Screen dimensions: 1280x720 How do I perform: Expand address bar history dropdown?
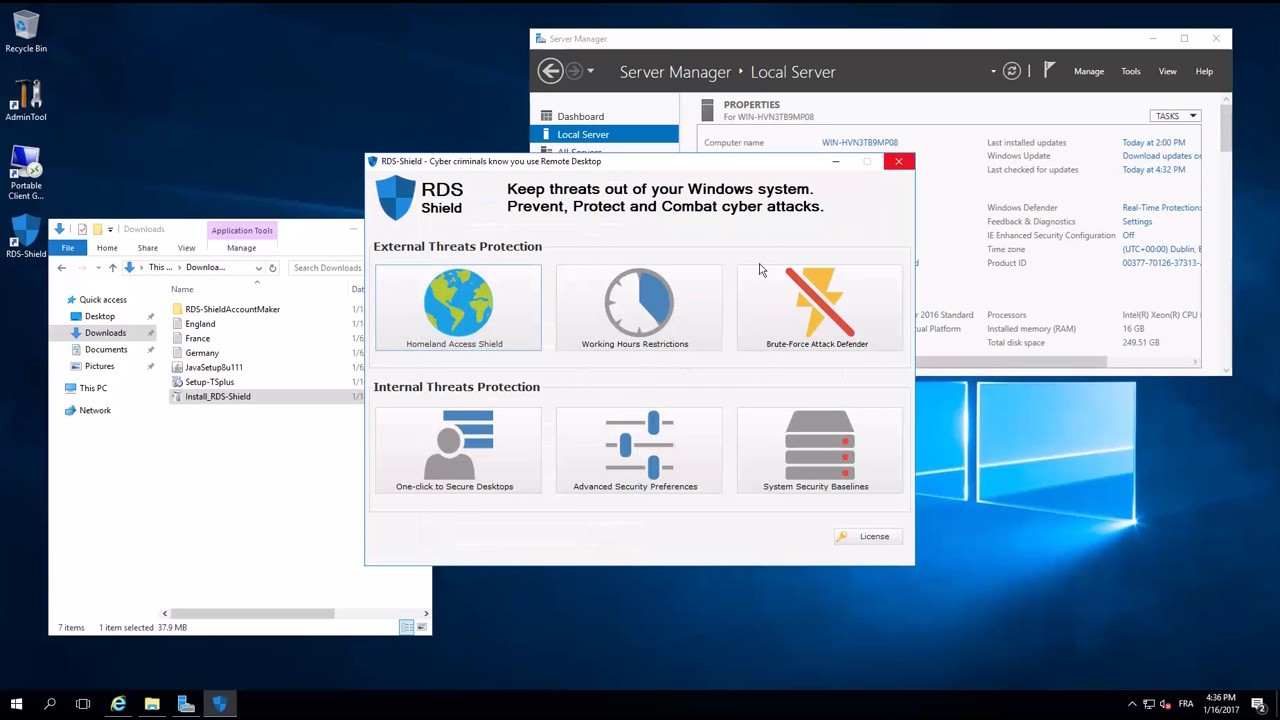(x=258, y=268)
